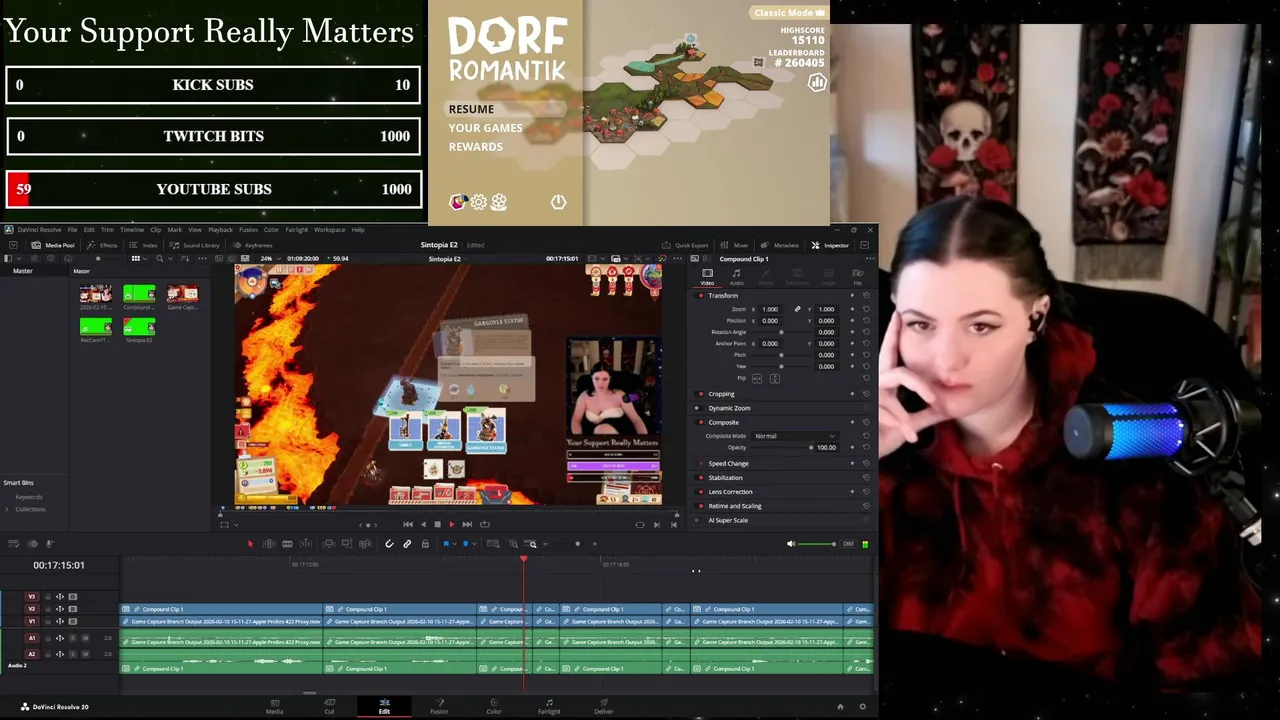Open Composite Mode Normal dropdown

pyautogui.click(x=795, y=436)
